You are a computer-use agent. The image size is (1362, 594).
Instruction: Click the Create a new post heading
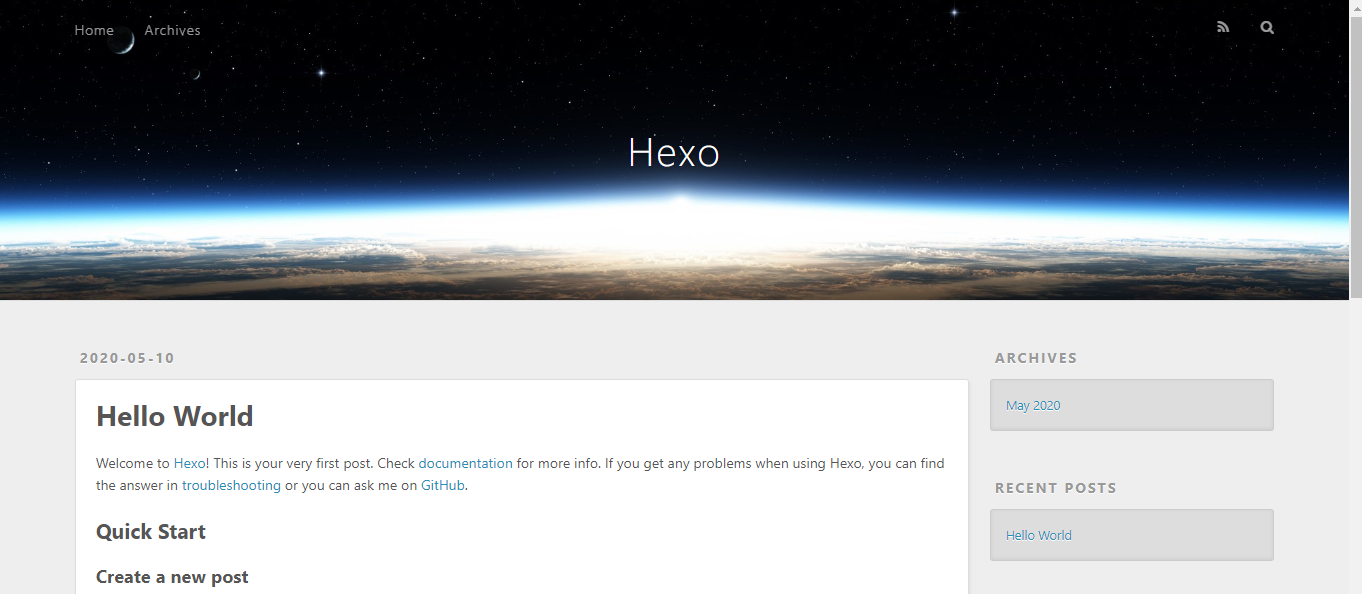point(172,577)
